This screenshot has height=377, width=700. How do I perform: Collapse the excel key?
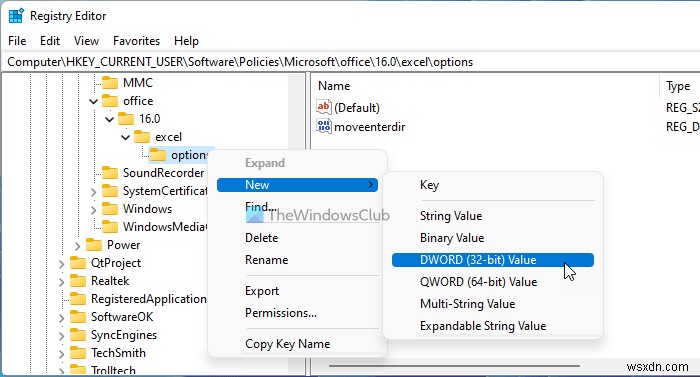tap(125, 137)
